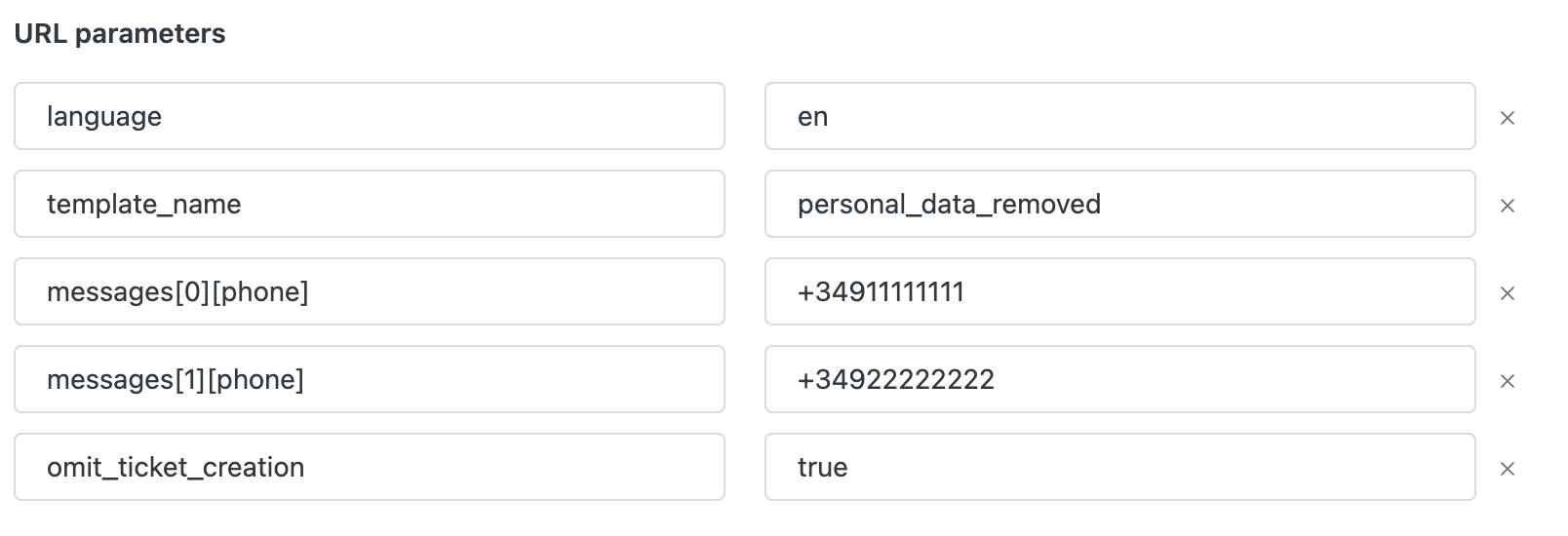Screen dimensions: 1568x536
Task: Select the 'personal_data_removed' value field
Action: tap(1119, 204)
